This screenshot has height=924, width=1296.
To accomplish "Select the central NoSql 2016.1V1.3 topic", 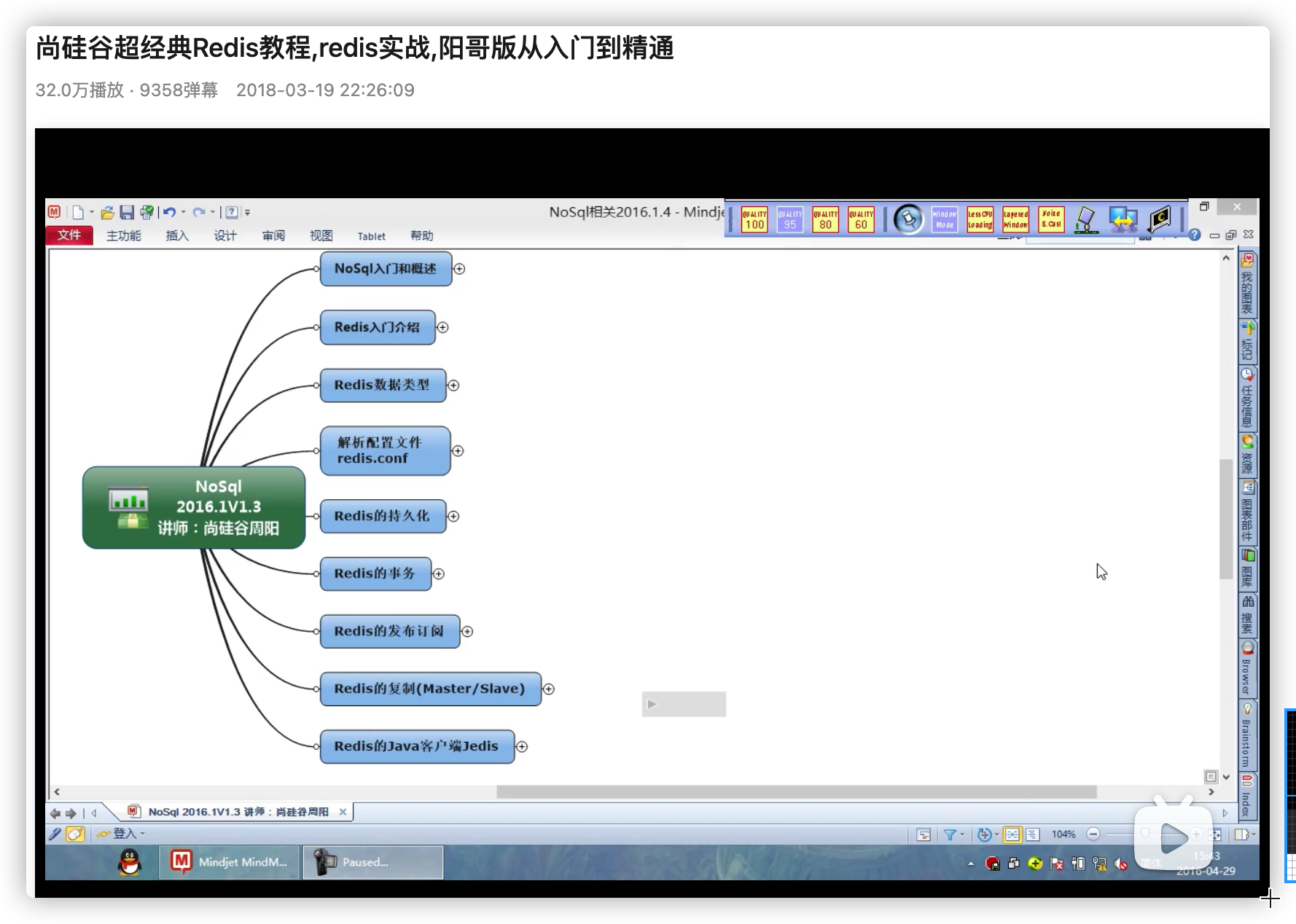I will pyautogui.click(x=194, y=507).
